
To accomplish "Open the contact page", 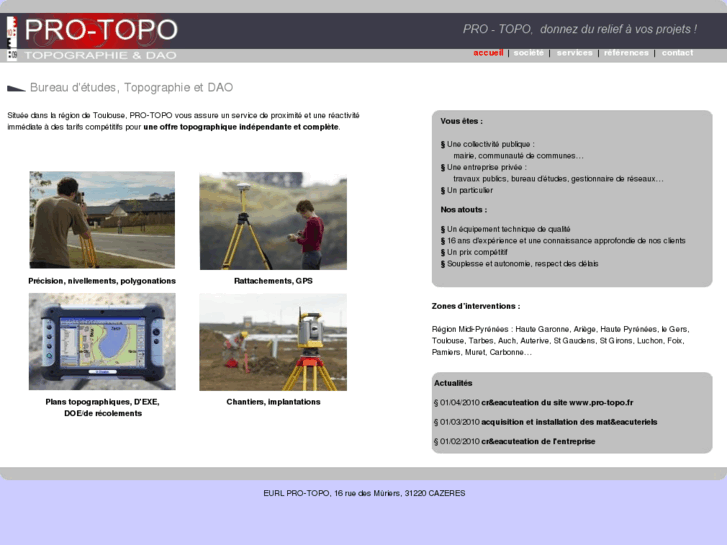I will coord(677,53).
